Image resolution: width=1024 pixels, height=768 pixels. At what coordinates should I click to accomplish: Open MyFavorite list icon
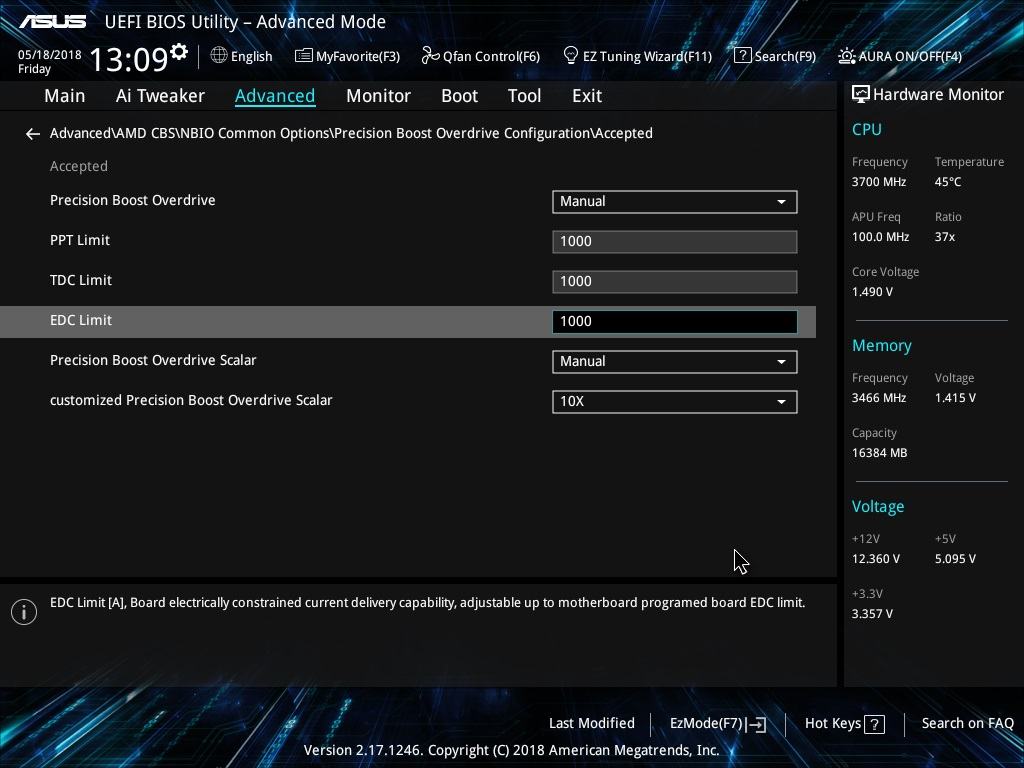pos(304,56)
